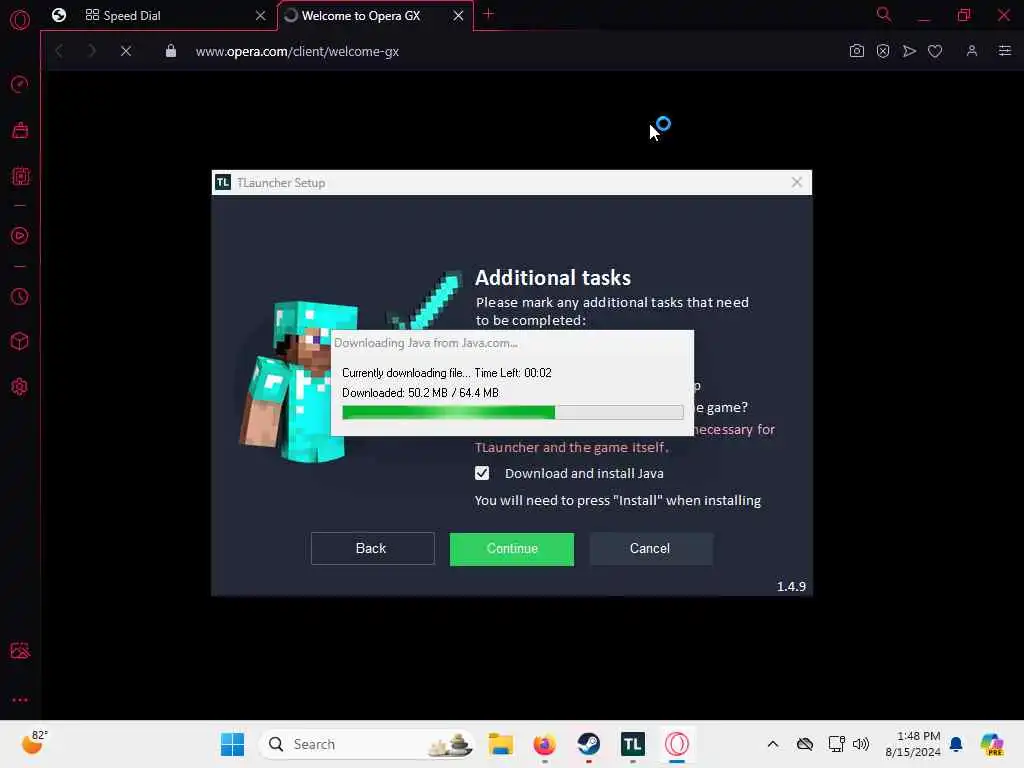The height and width of the screenshot is (768, 1024).
Task: Open File Explorer from taskbar
Action: (501, 744)
